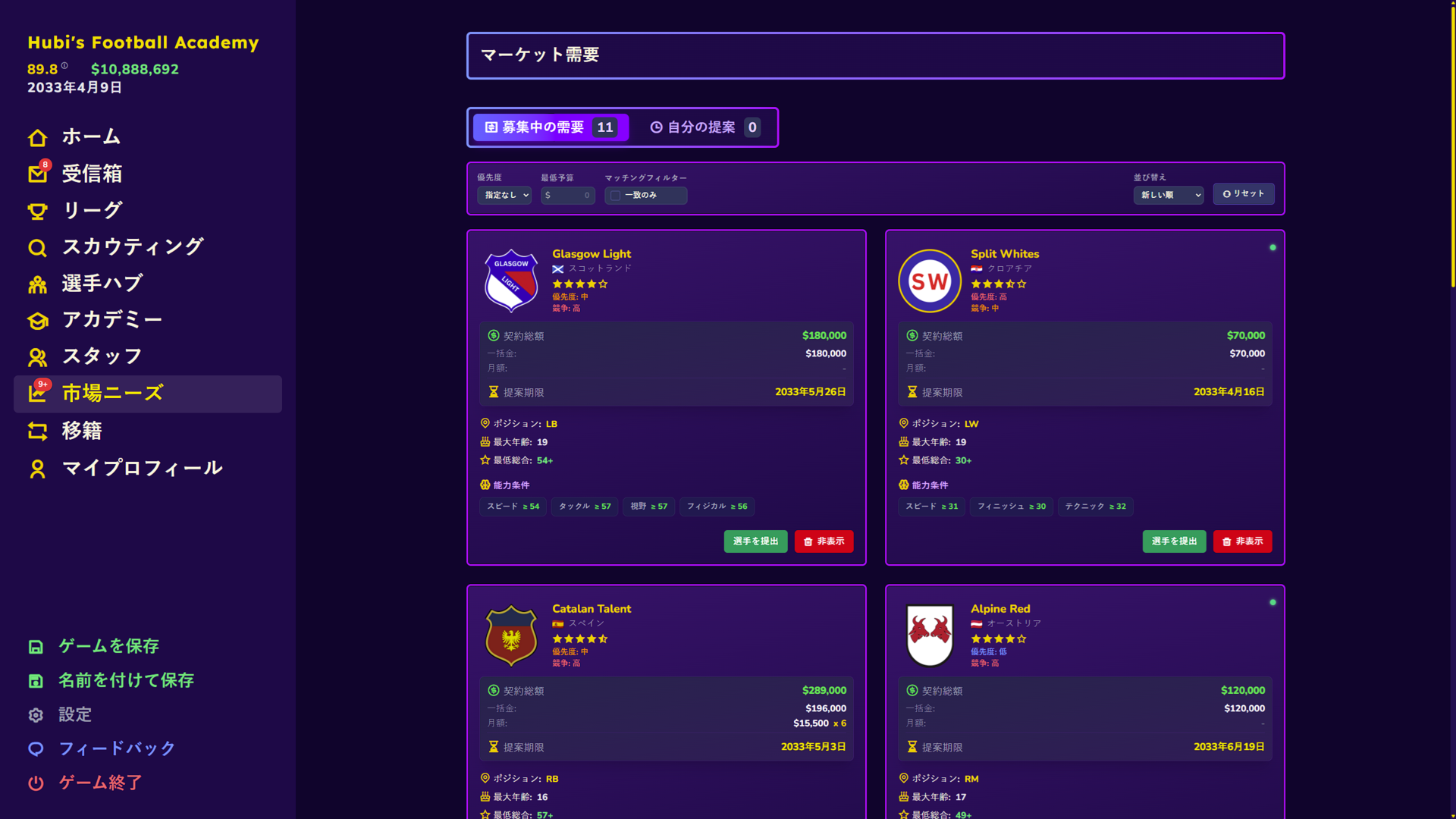Click 選手を提出 on Split Whites card
The width and height of the screenshot is (1456, 819).
1174,541
